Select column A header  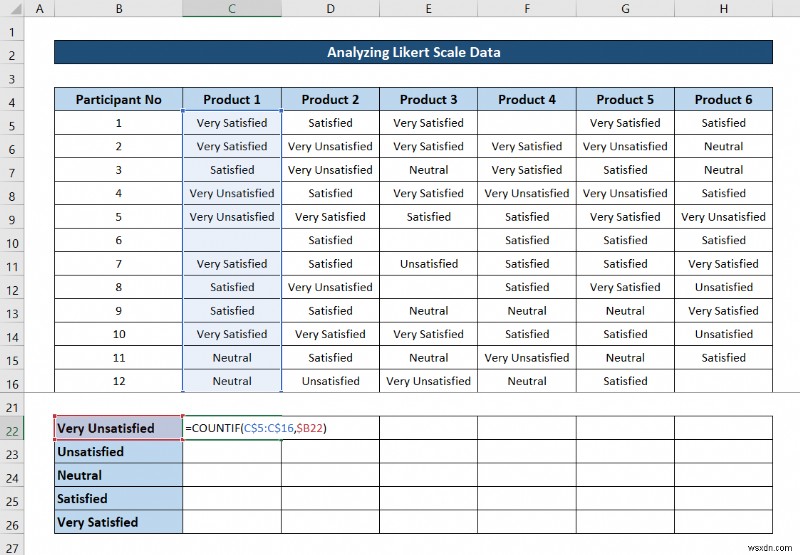pyautogui.click(x=39, y=9)
